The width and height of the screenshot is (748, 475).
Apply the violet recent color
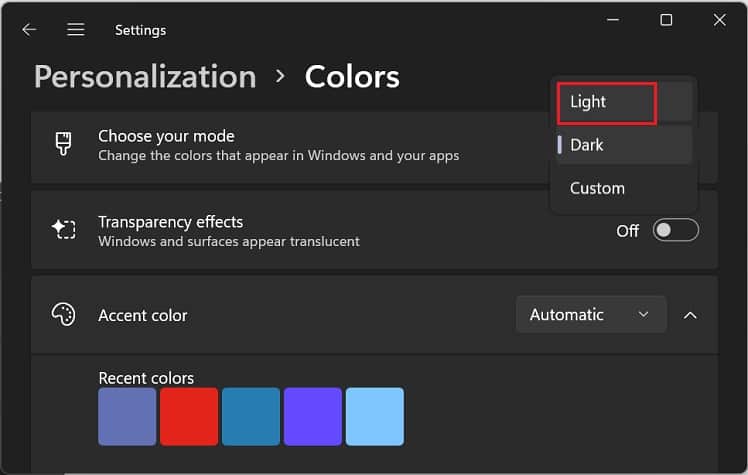[313, 416]
